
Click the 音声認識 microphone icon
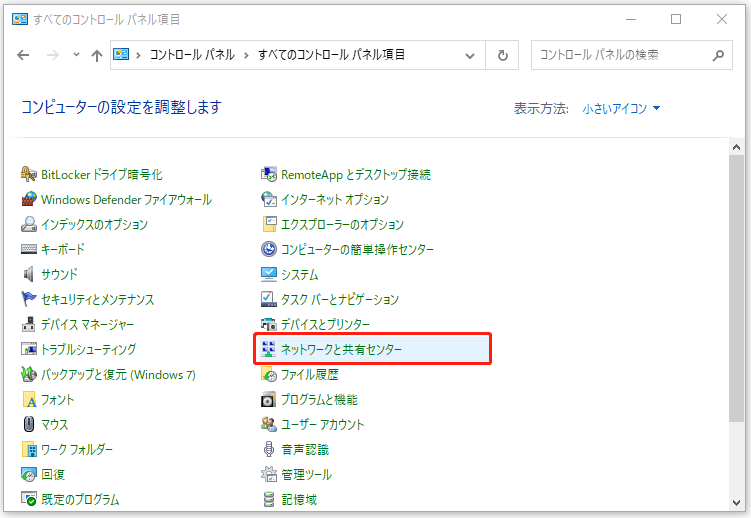[x=269, y=449]
